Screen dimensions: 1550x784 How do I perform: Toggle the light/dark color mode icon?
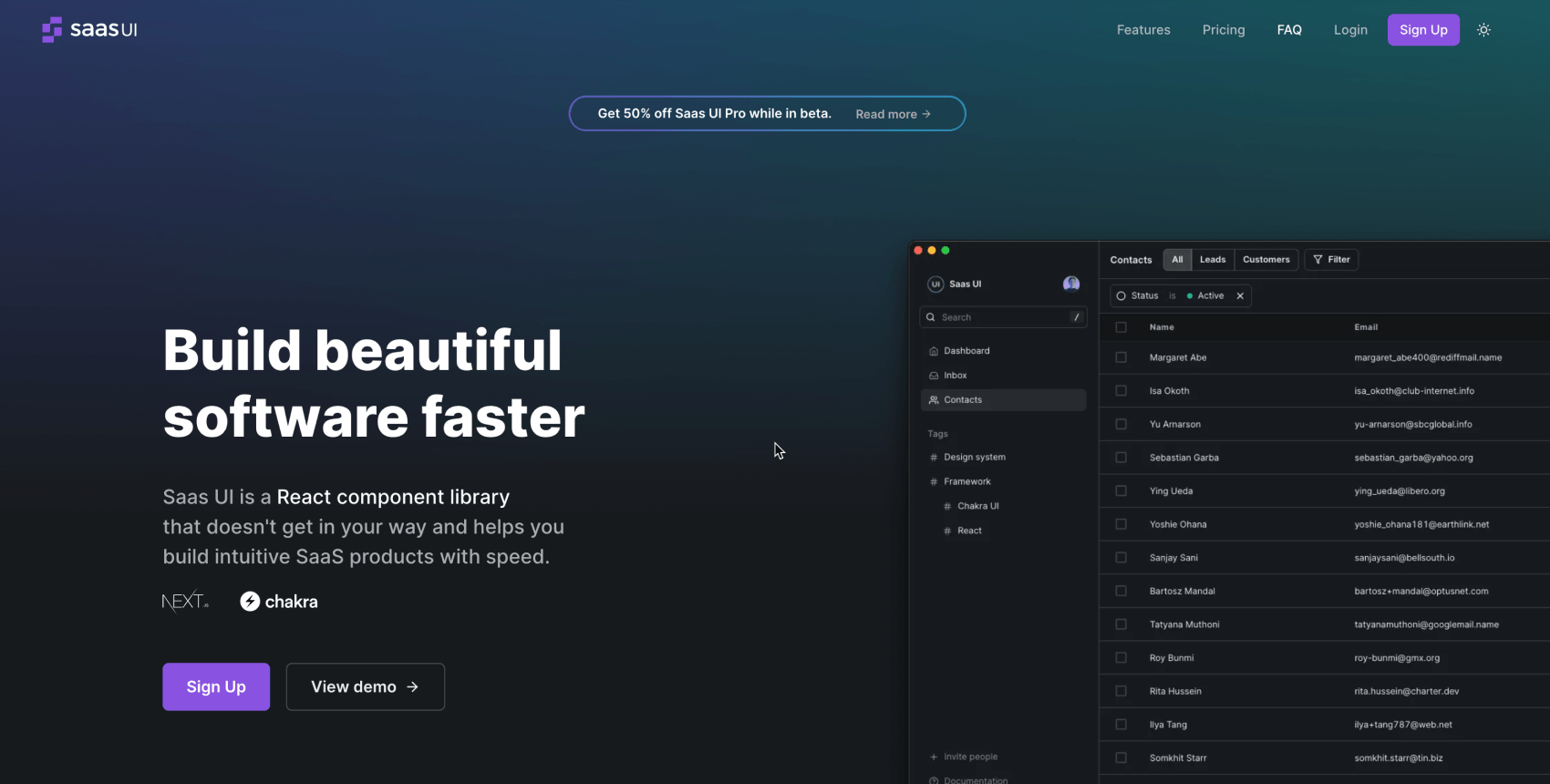click(1483, 30)
